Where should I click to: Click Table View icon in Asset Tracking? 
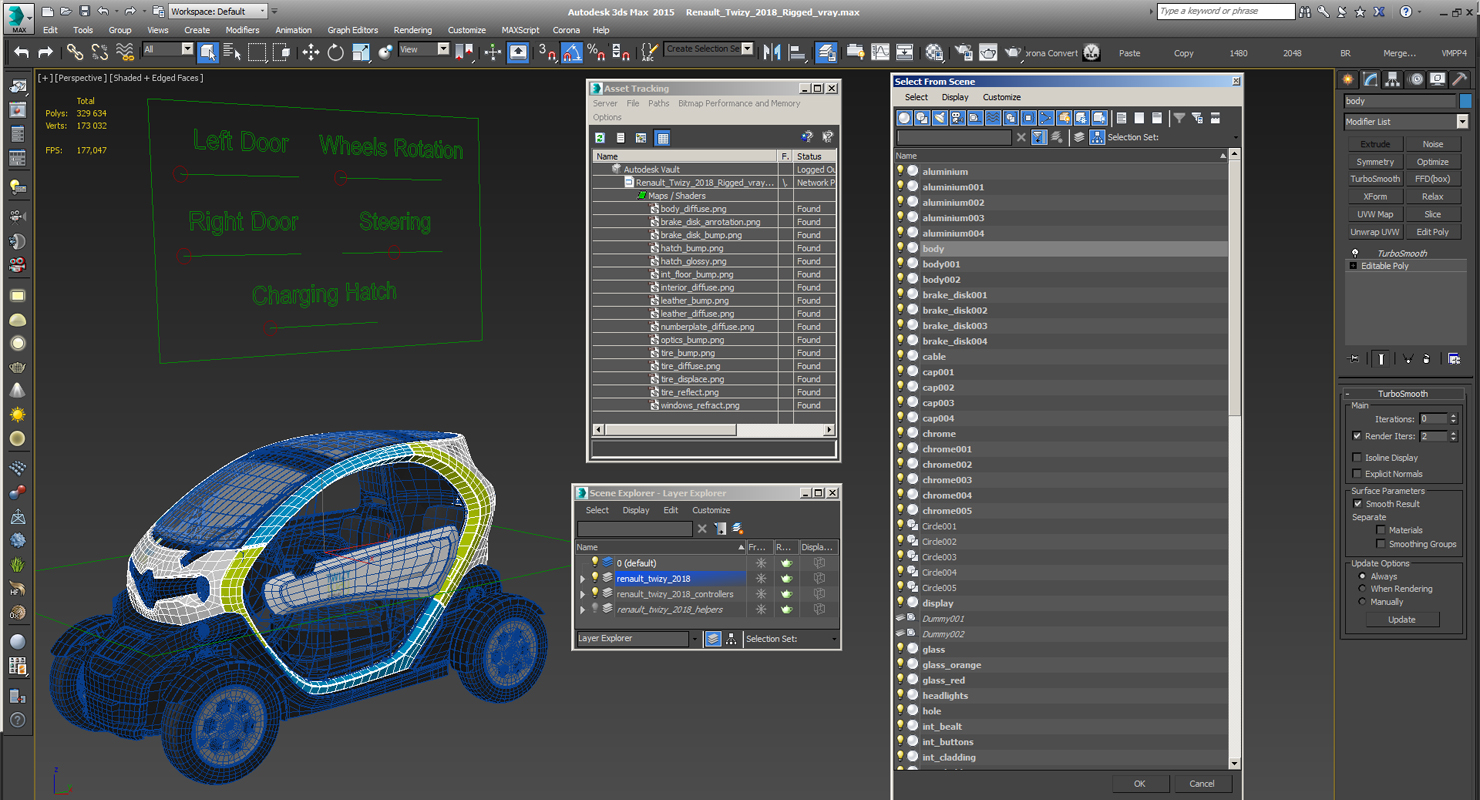662,138
